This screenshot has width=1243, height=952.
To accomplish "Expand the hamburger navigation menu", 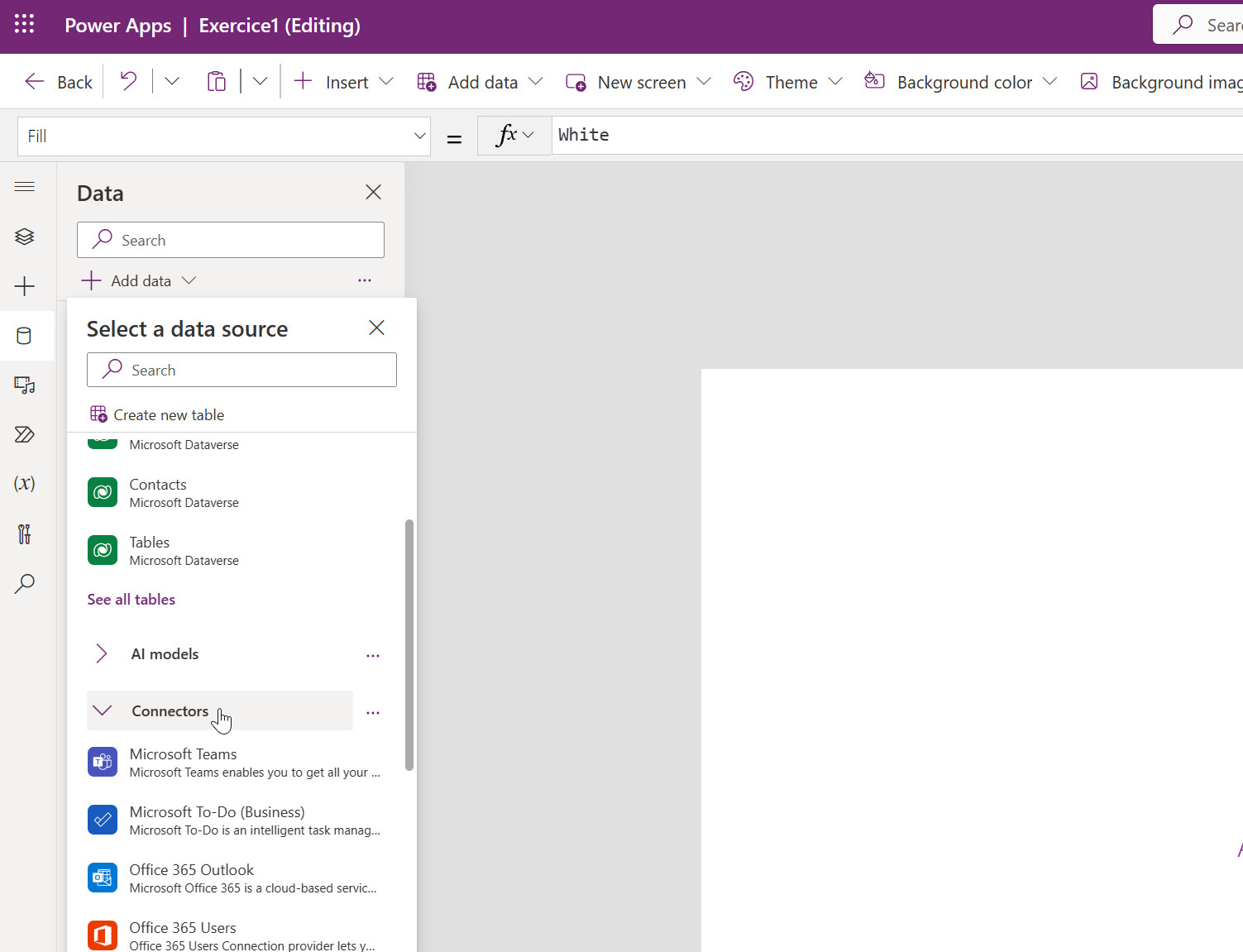I will [25, 187].
